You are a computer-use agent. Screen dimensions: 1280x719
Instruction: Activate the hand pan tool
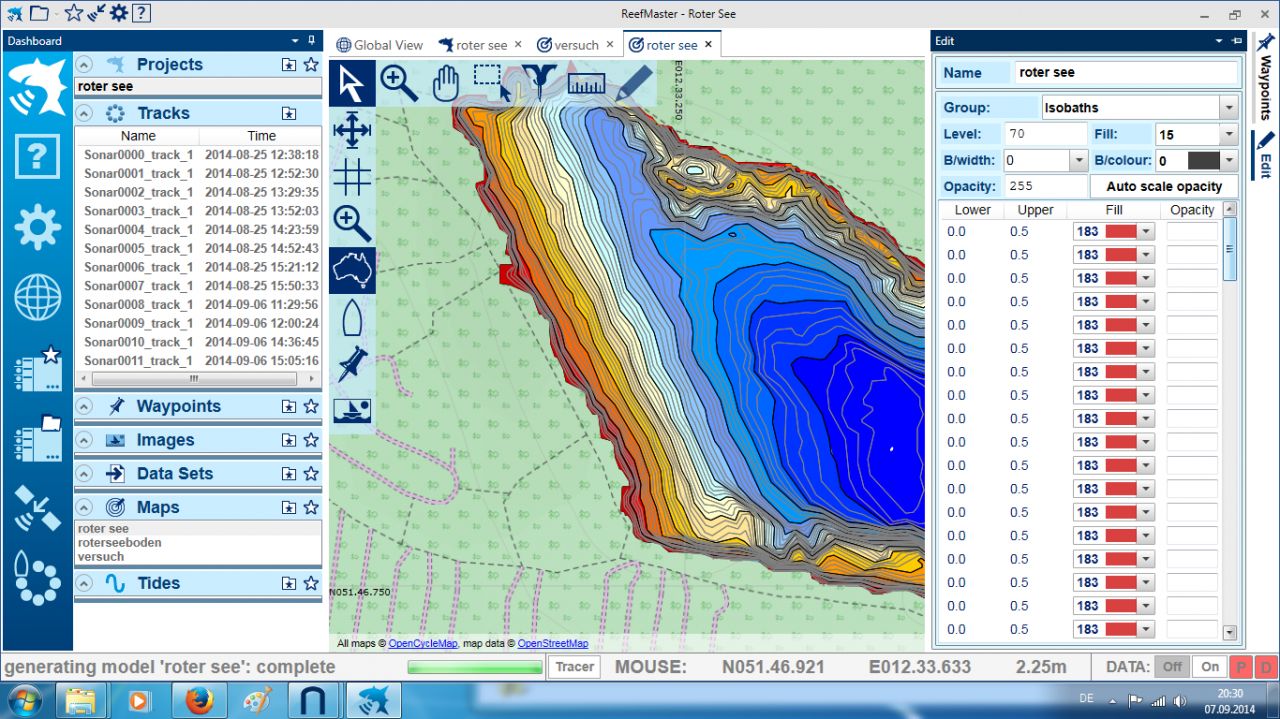[x=444, y=83]
